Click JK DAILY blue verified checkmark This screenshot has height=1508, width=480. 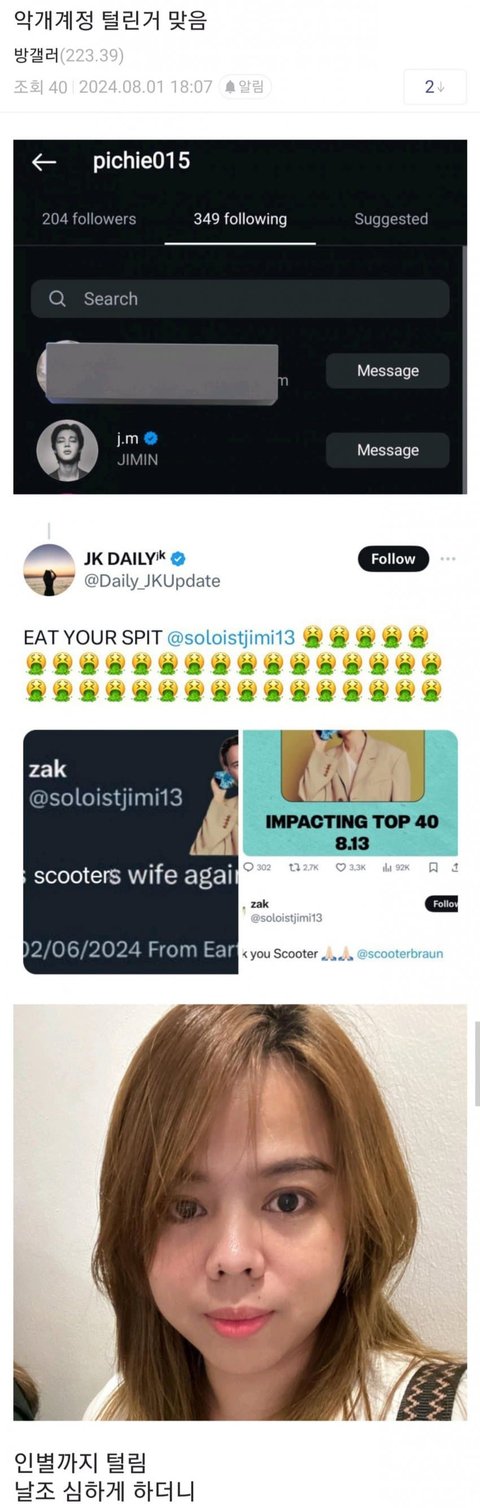176,558
